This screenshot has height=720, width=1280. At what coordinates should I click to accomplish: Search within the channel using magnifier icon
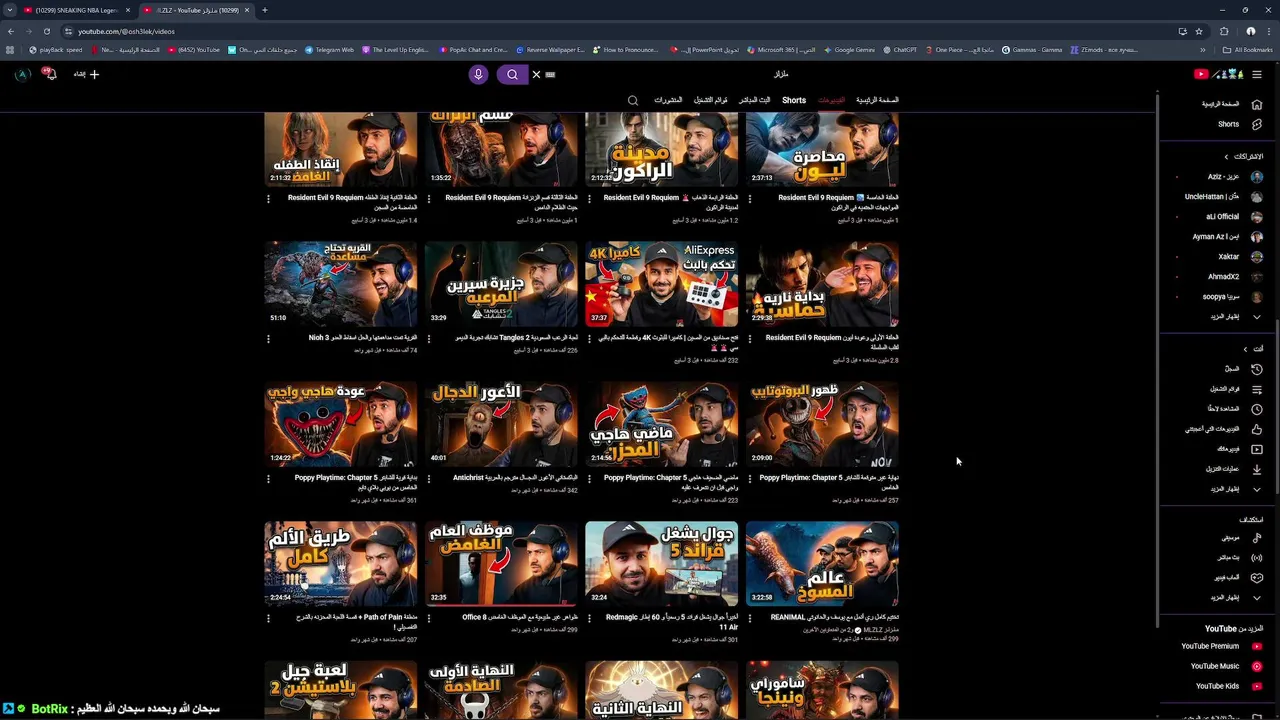pos(633,100)
